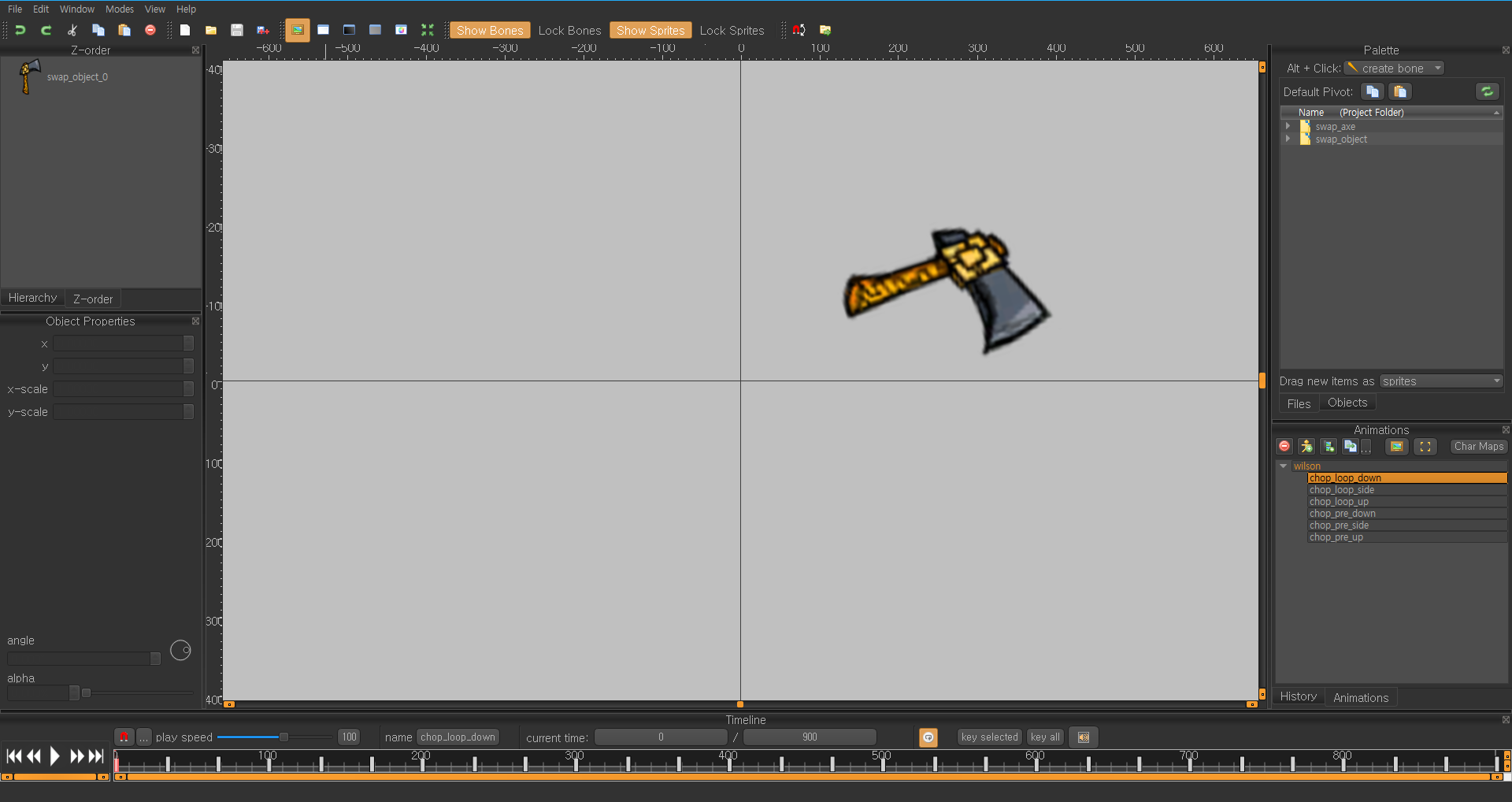Image resolution: width=1512 pixels, height=802 pixels.
Task: Click the key all button
Action: [x=1045, y=737]
